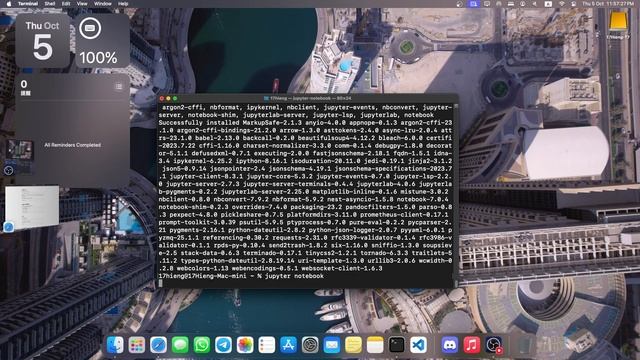
Task: Click the 100% battery widget
Action: (102, 41)
